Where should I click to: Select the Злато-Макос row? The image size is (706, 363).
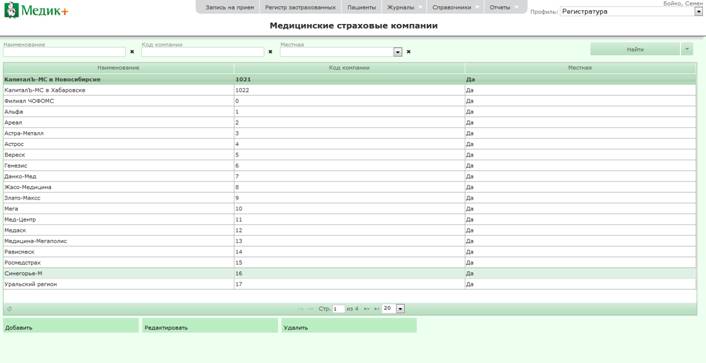(349, 198)
